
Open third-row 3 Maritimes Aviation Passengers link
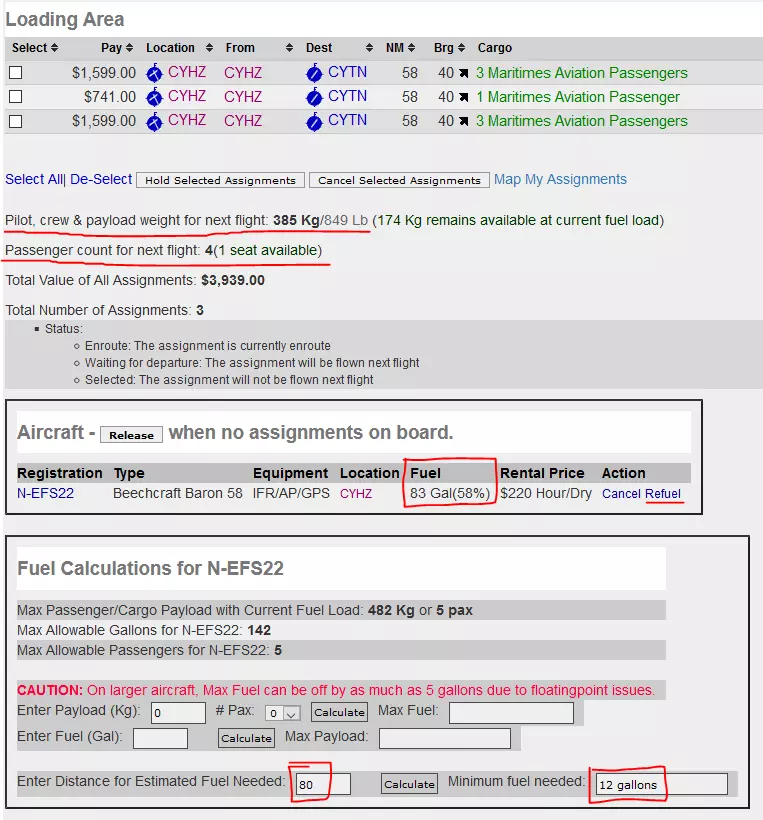(582, 121)
